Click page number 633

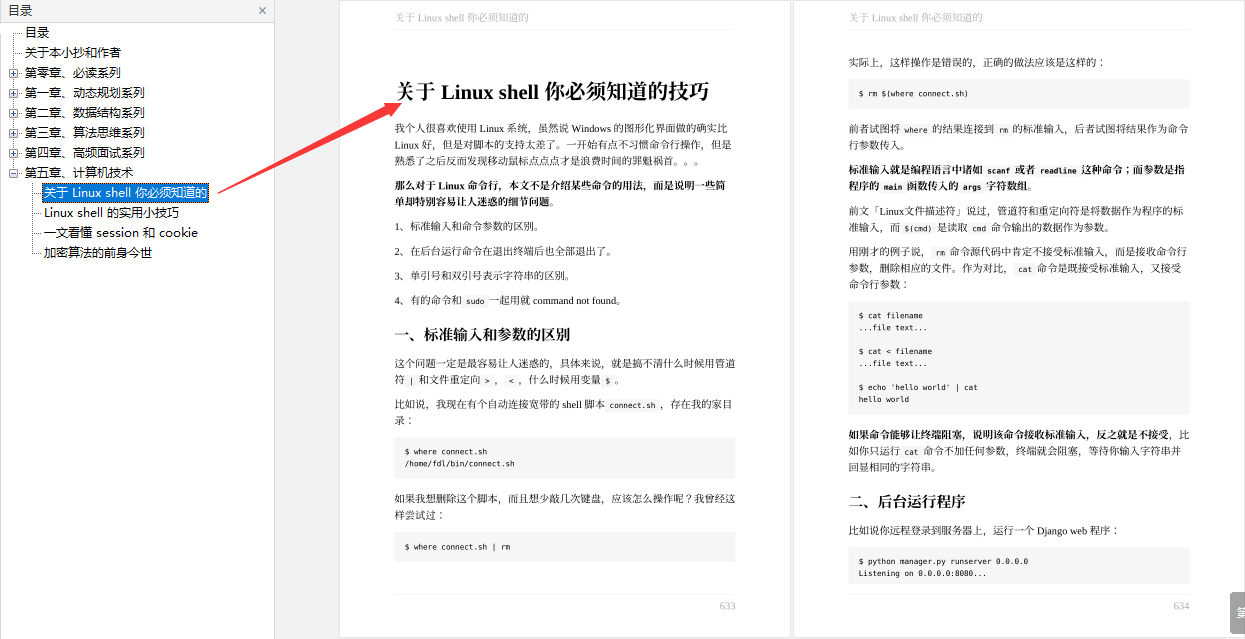tap(727, 606)
